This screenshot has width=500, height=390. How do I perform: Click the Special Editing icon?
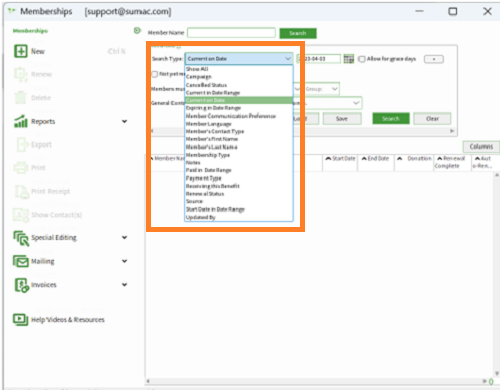coord(21,238)
